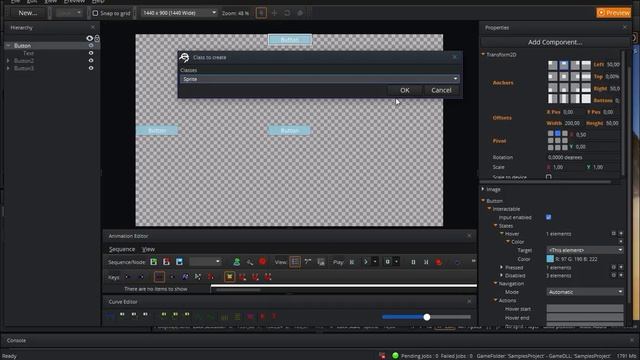Expand the Pressed state entry
640x360 pixels.
(502, 267)
